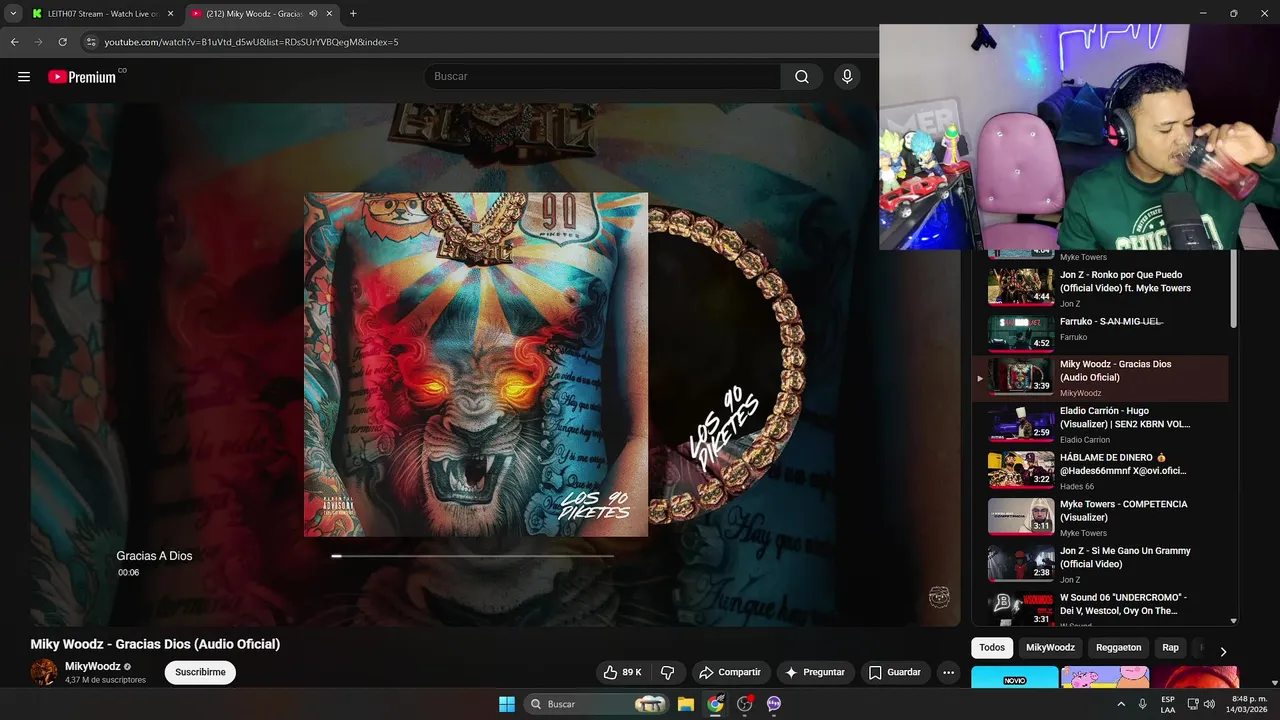Mute the tab via speaker icon
This screenshot has height=720, width=1280.
[x=313, y=14]
